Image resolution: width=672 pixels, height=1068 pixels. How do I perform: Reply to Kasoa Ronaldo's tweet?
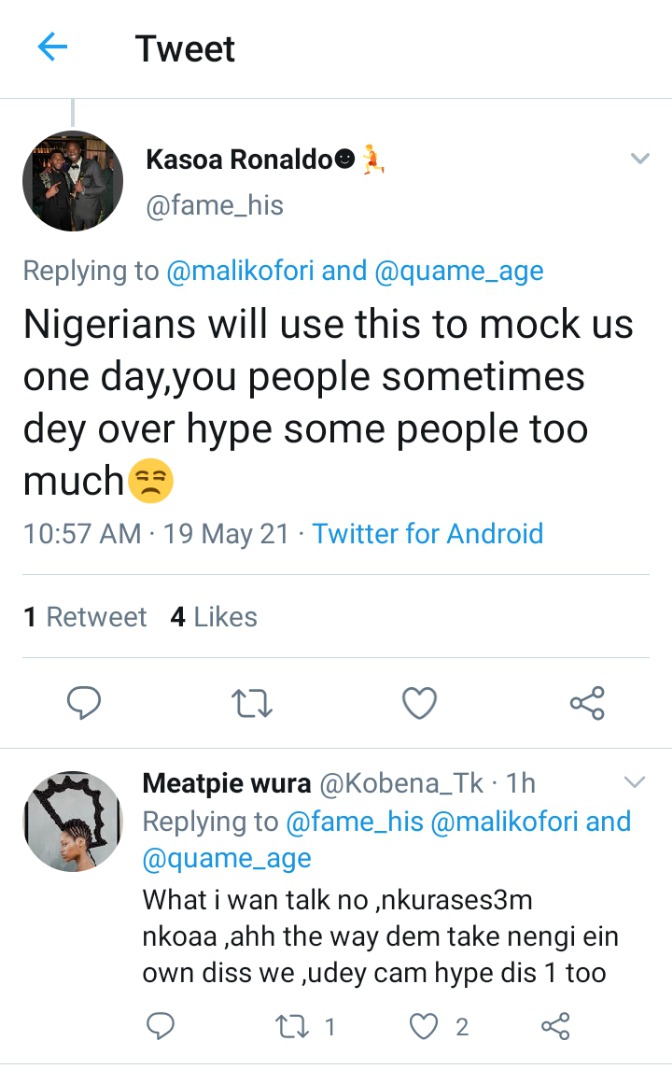(84, 703)
